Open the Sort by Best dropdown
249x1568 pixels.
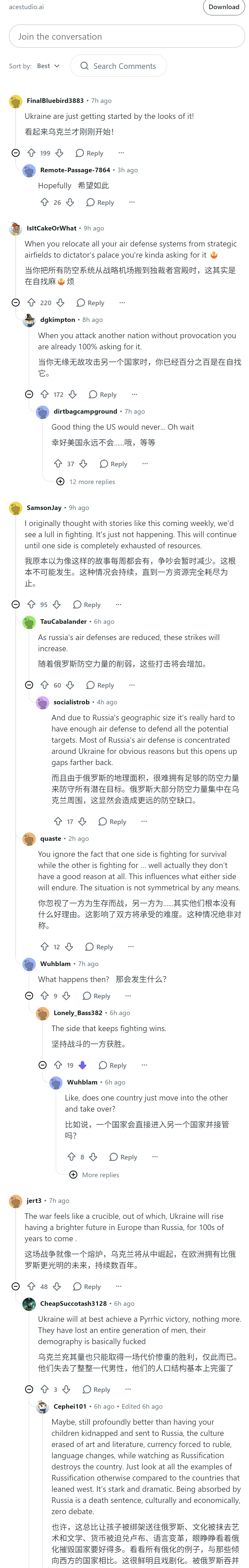[48, 66]
